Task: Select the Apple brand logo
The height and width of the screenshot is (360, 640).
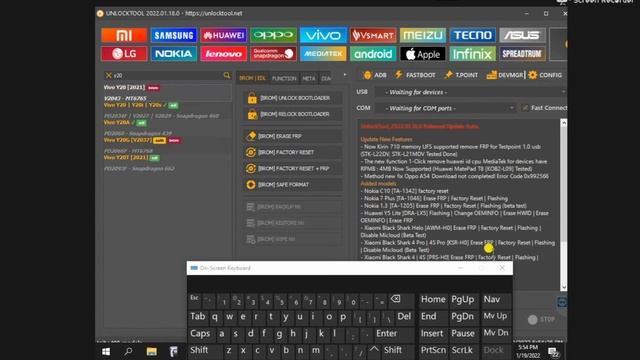Action: point(423,53)
